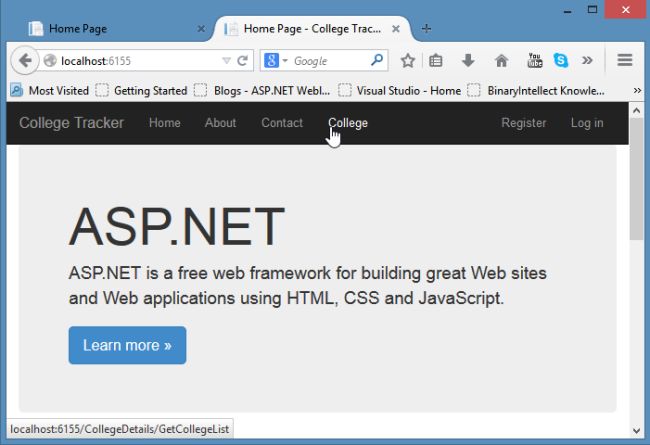Image resolution: width=650 pixels, height=445 pixels.
Task: Click the Skype toolbar icon
Action: tap(560, 61)
